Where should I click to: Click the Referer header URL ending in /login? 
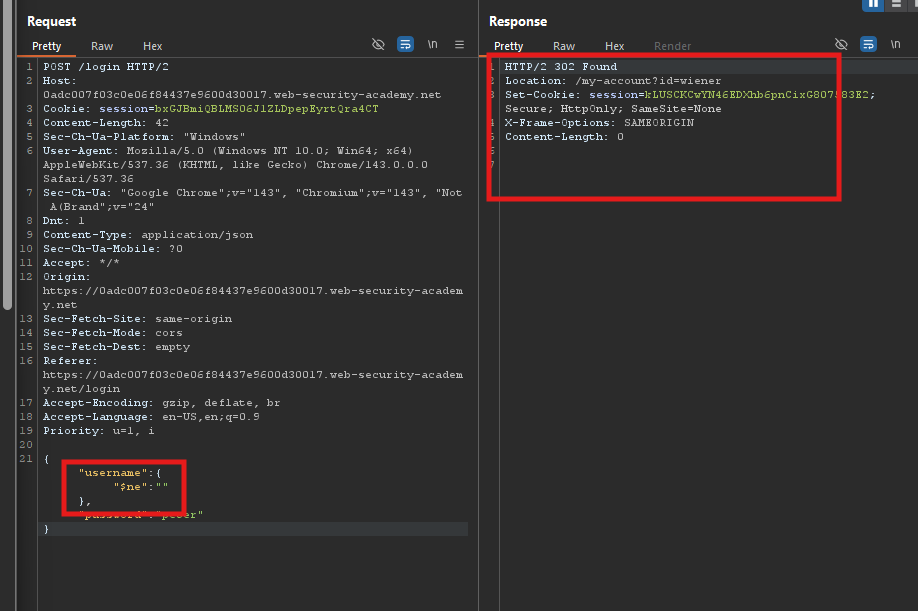pyautogui.click(x=253, y=382)
